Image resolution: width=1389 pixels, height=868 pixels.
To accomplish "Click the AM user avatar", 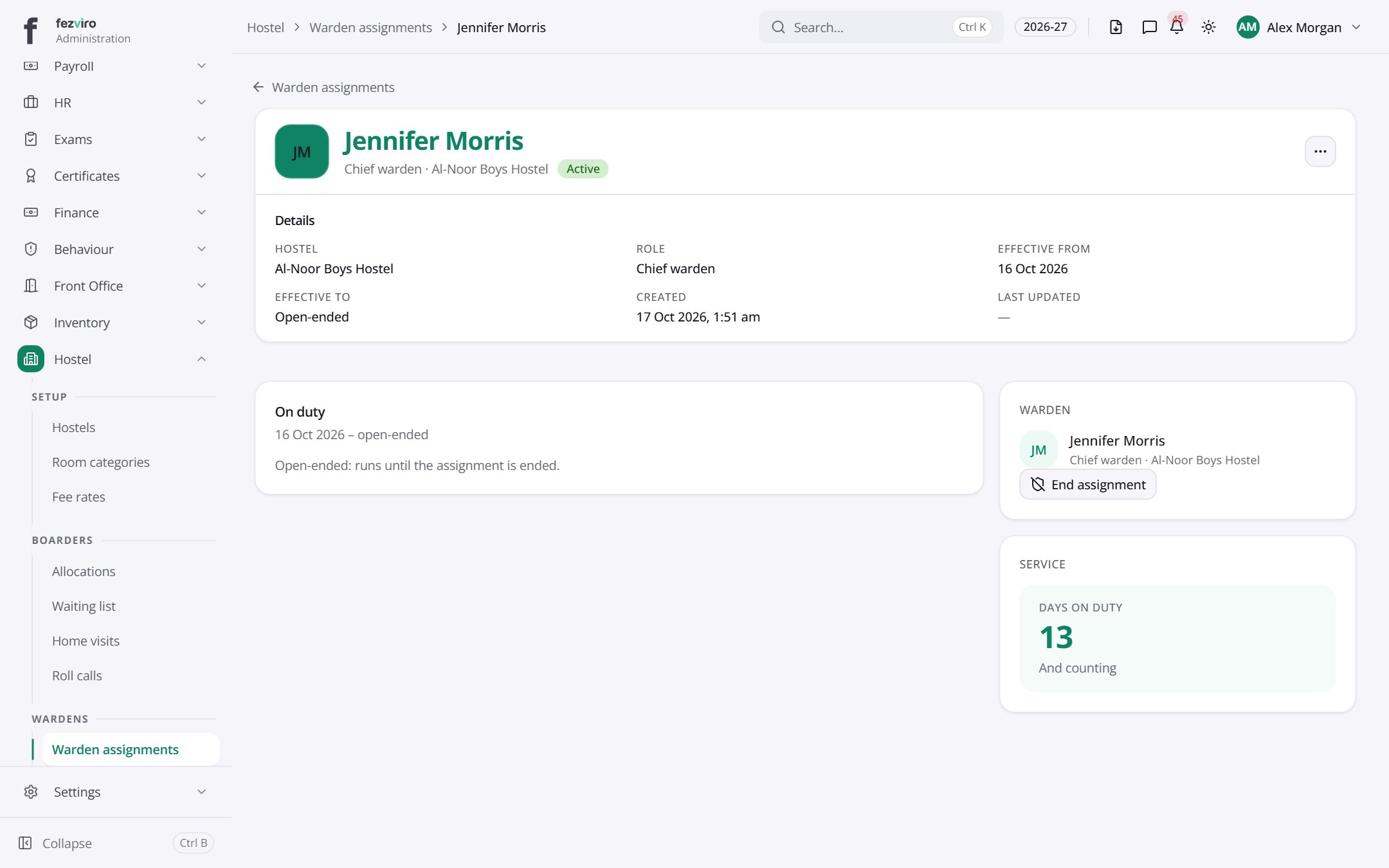I will [x=1248, y=27].
